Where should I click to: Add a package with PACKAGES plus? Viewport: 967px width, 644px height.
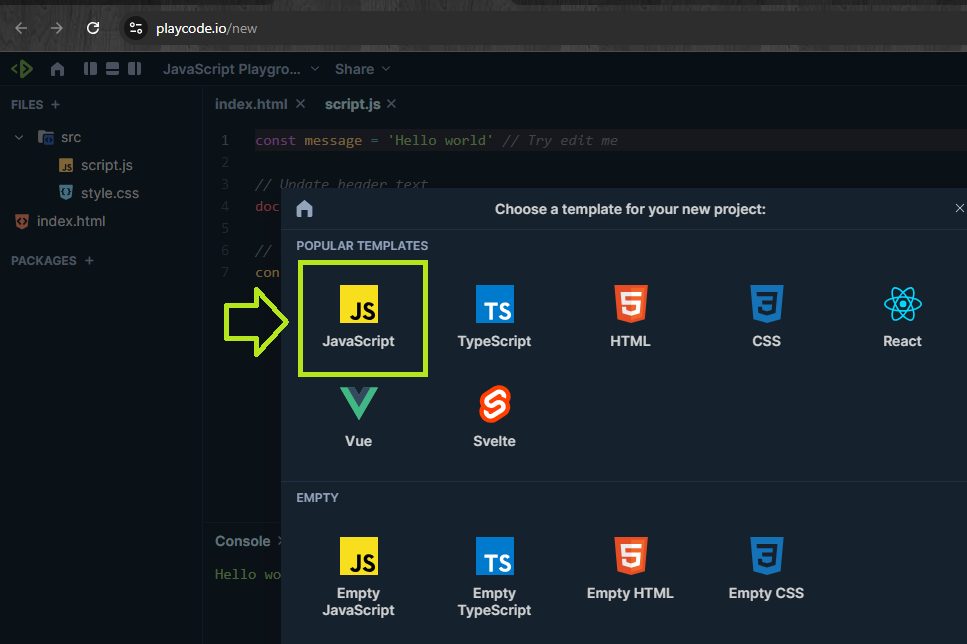(89, 260)
